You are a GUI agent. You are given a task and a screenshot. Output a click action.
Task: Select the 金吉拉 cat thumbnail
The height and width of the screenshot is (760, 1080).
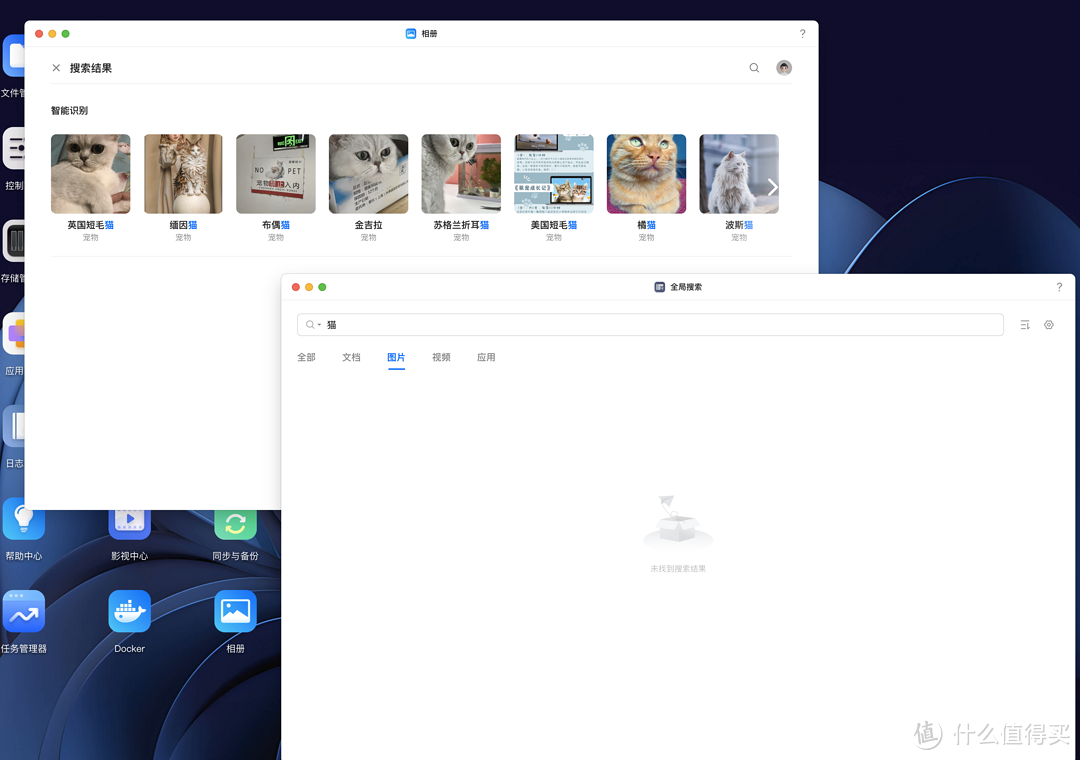click(x=368, y=173)
